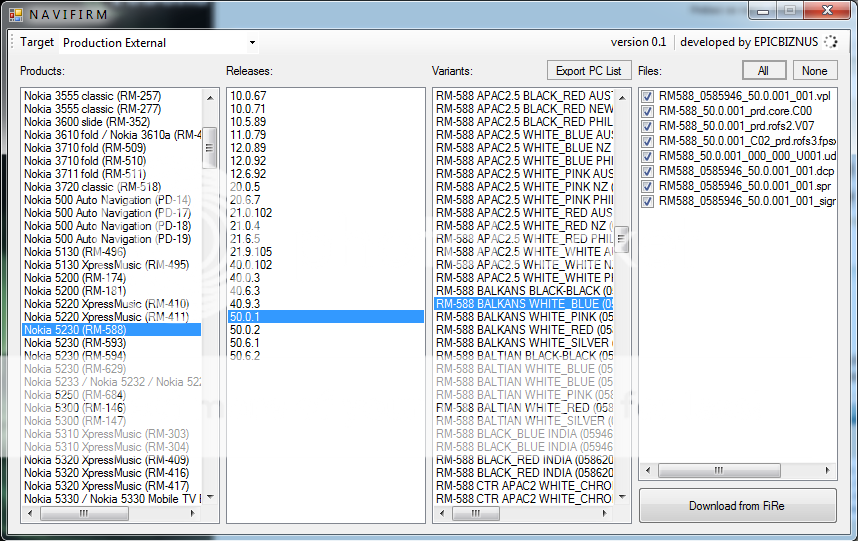Select Nokia 5230 (RM-588) product

pos(111,330)
